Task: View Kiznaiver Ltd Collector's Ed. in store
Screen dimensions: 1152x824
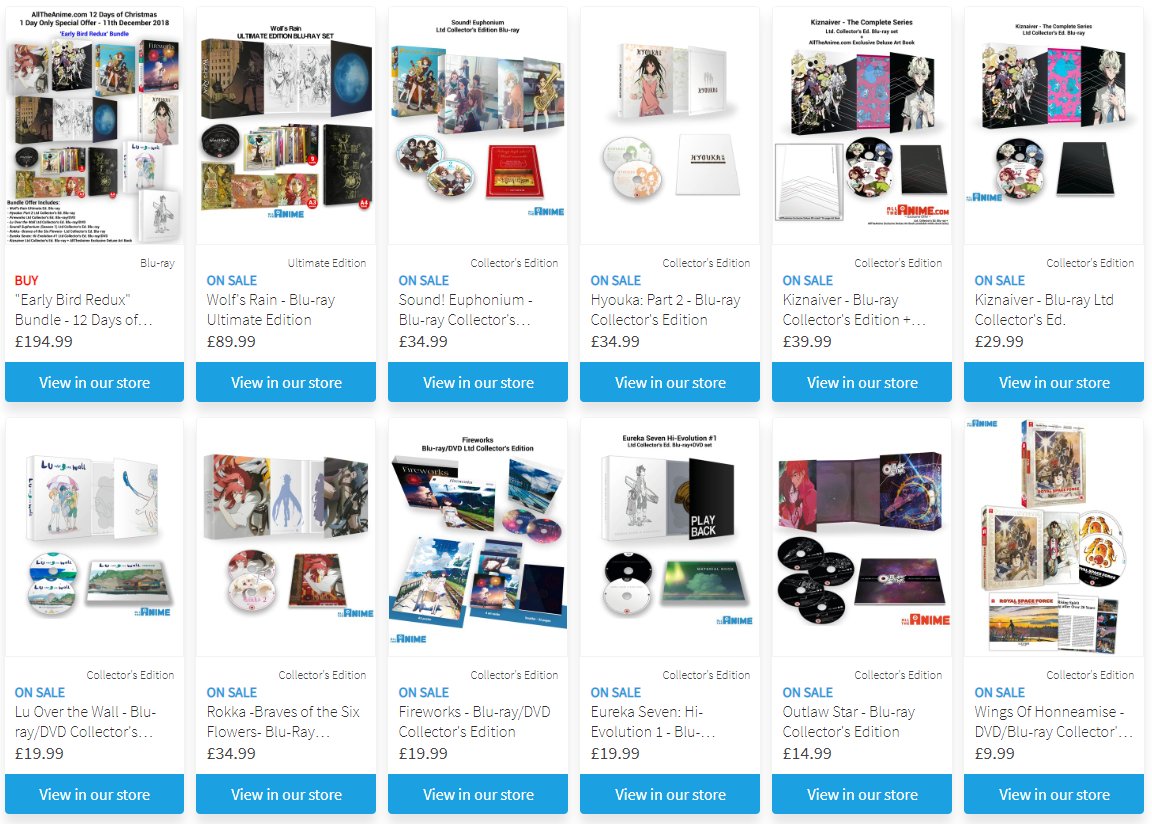Action: [x=1054, y=382]
